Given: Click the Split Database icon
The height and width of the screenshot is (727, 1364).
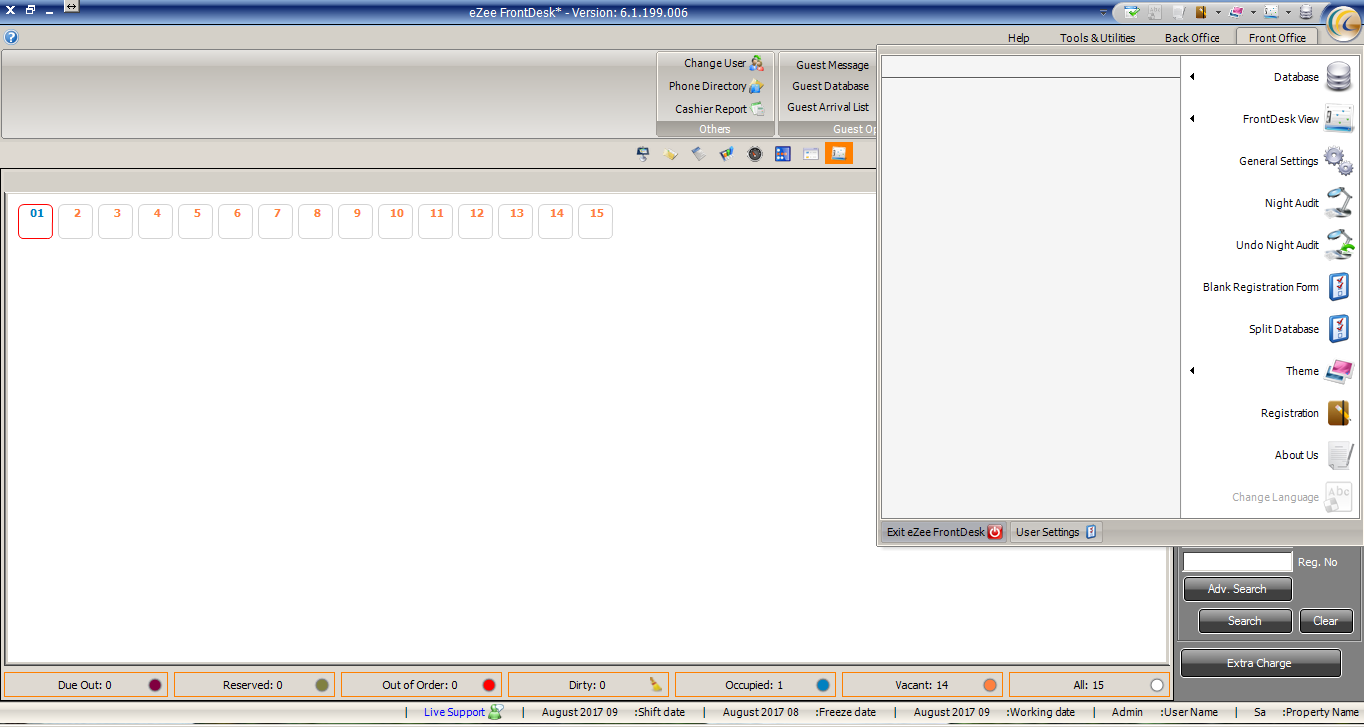Looking at the screenshot, I should (1338, 329).
